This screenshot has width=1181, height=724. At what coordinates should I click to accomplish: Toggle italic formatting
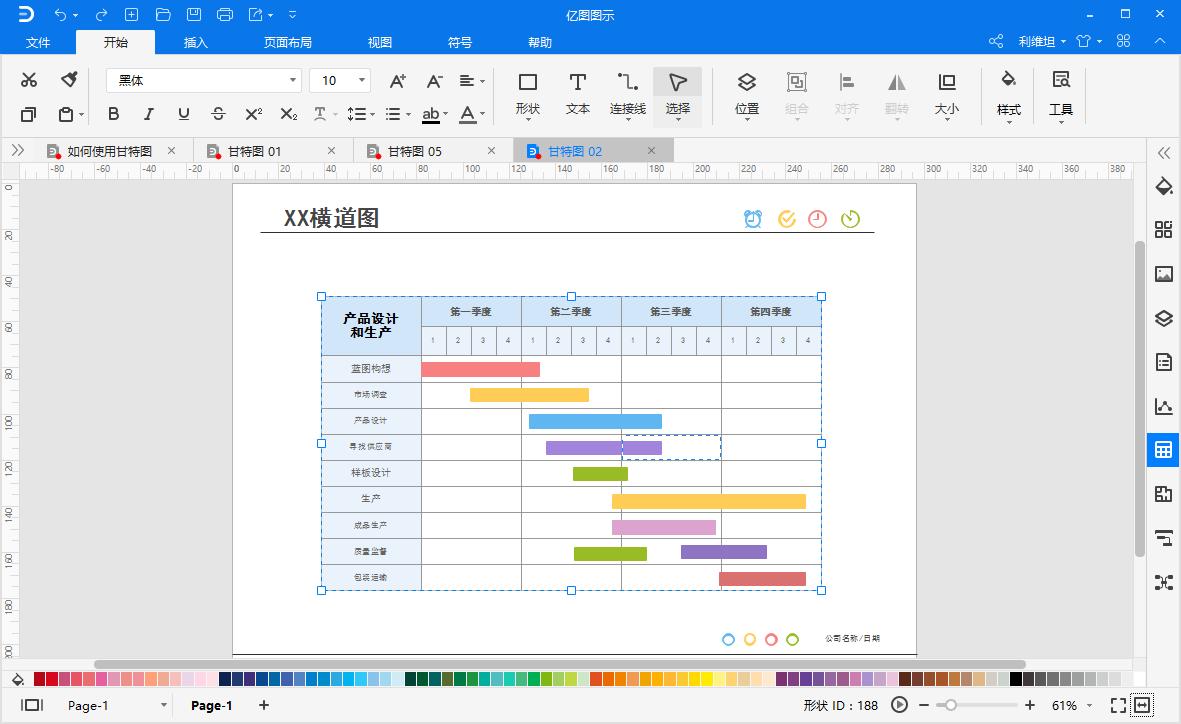(x=148, y=114)
